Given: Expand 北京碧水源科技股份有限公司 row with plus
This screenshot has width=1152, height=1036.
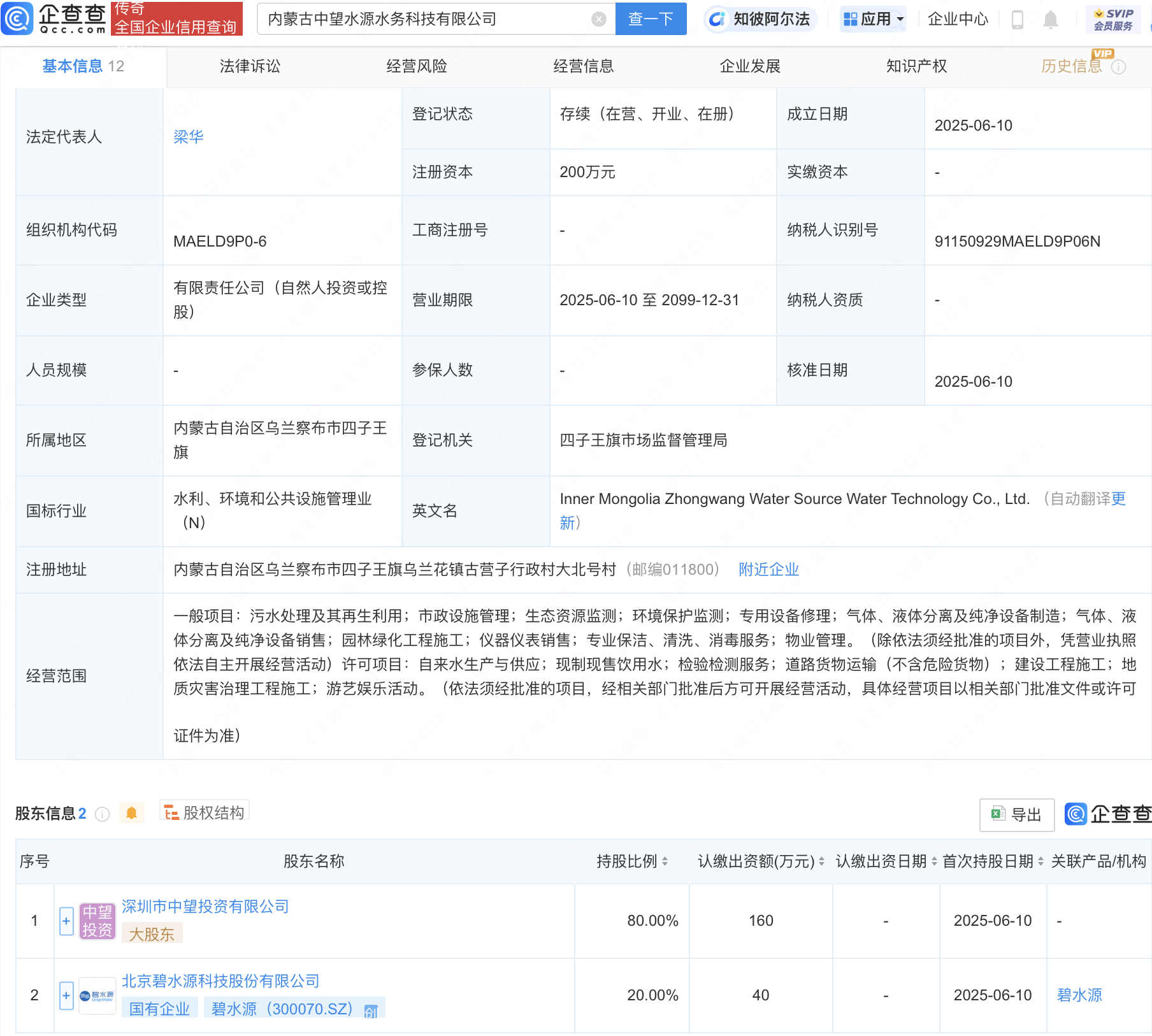Looking at the screenshot, I should point(66,996).
